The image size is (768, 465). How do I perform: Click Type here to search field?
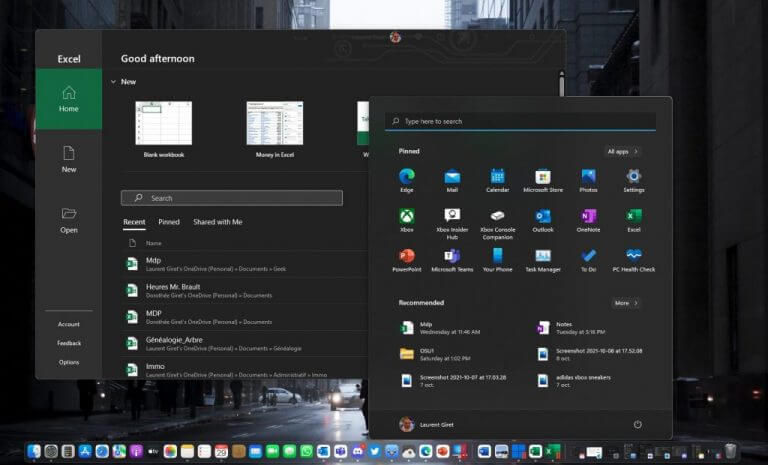click(520, 121)
